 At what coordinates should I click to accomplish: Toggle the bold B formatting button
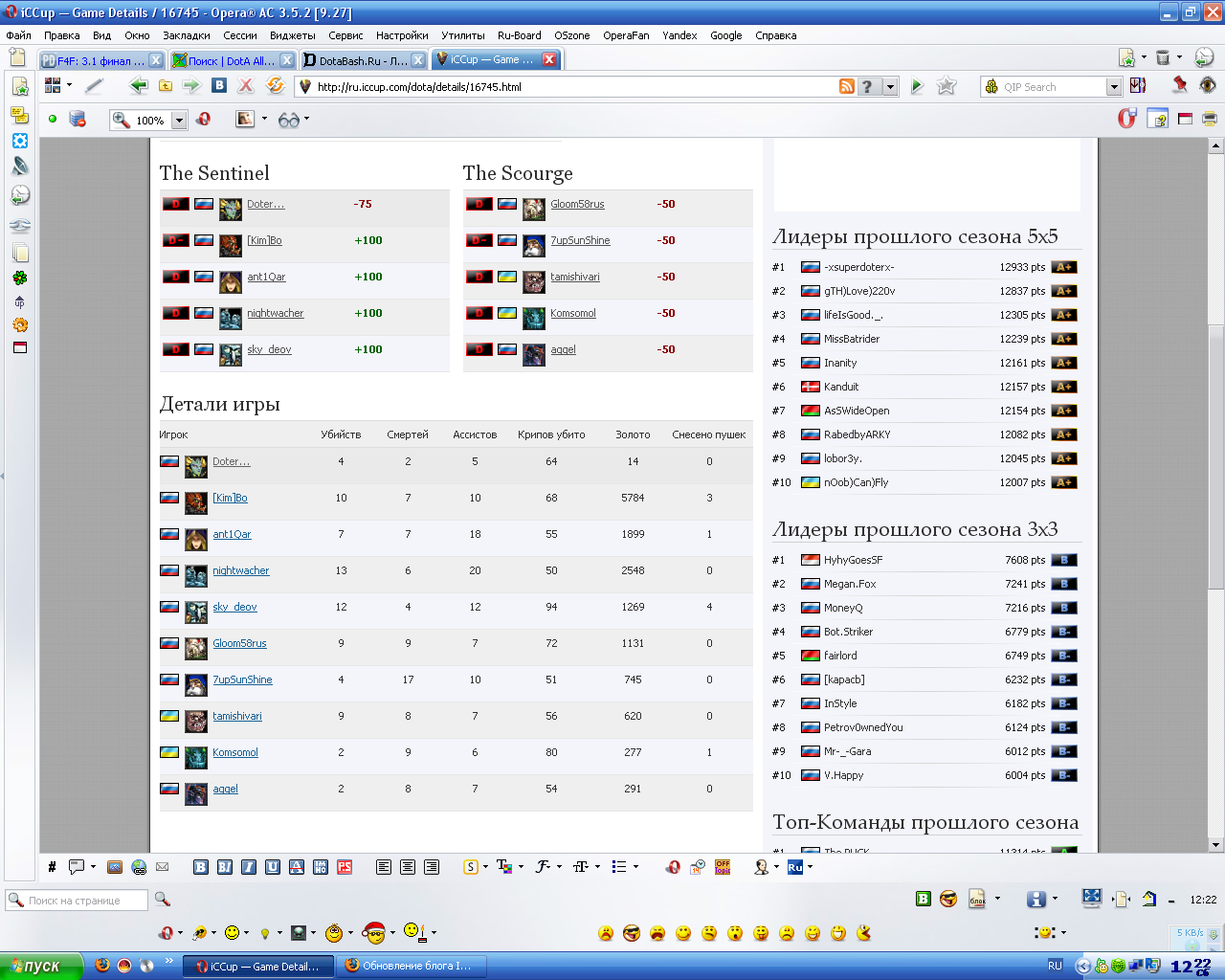pos(201,867)
